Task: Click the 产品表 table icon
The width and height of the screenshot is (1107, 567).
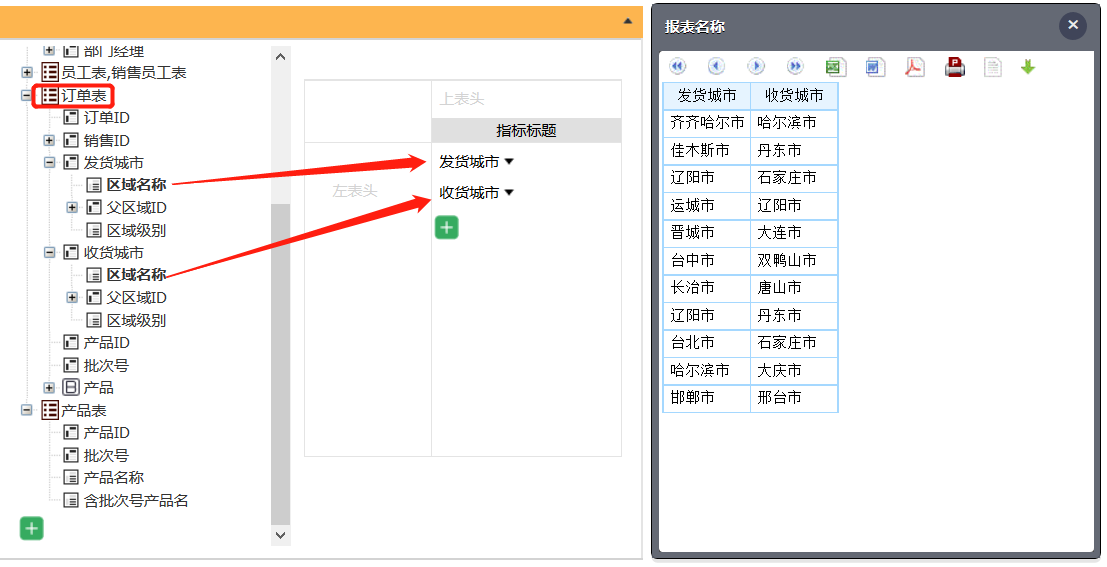Action: pyautogui.click(x=49, y=410)
